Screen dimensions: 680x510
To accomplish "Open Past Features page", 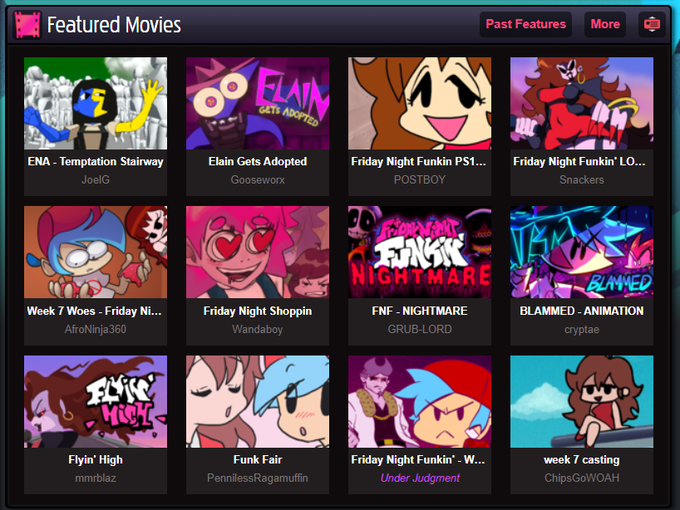I will coord(526,24).
